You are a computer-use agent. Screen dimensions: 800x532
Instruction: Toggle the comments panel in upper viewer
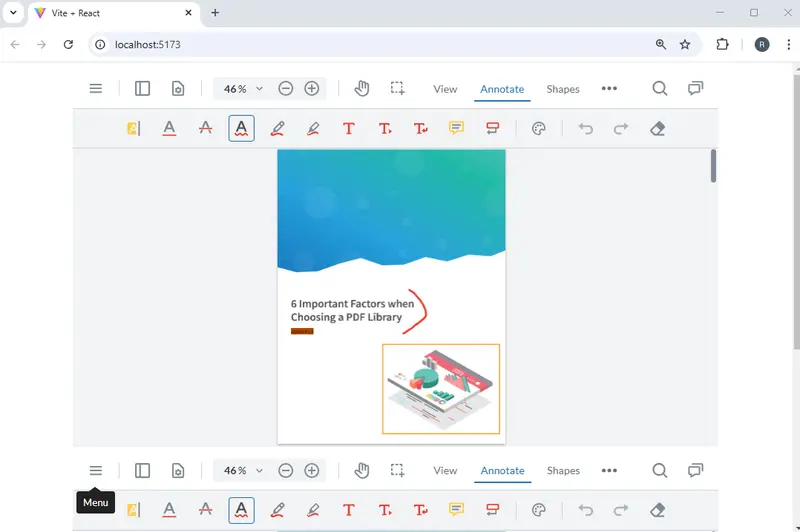click(695, 89)
